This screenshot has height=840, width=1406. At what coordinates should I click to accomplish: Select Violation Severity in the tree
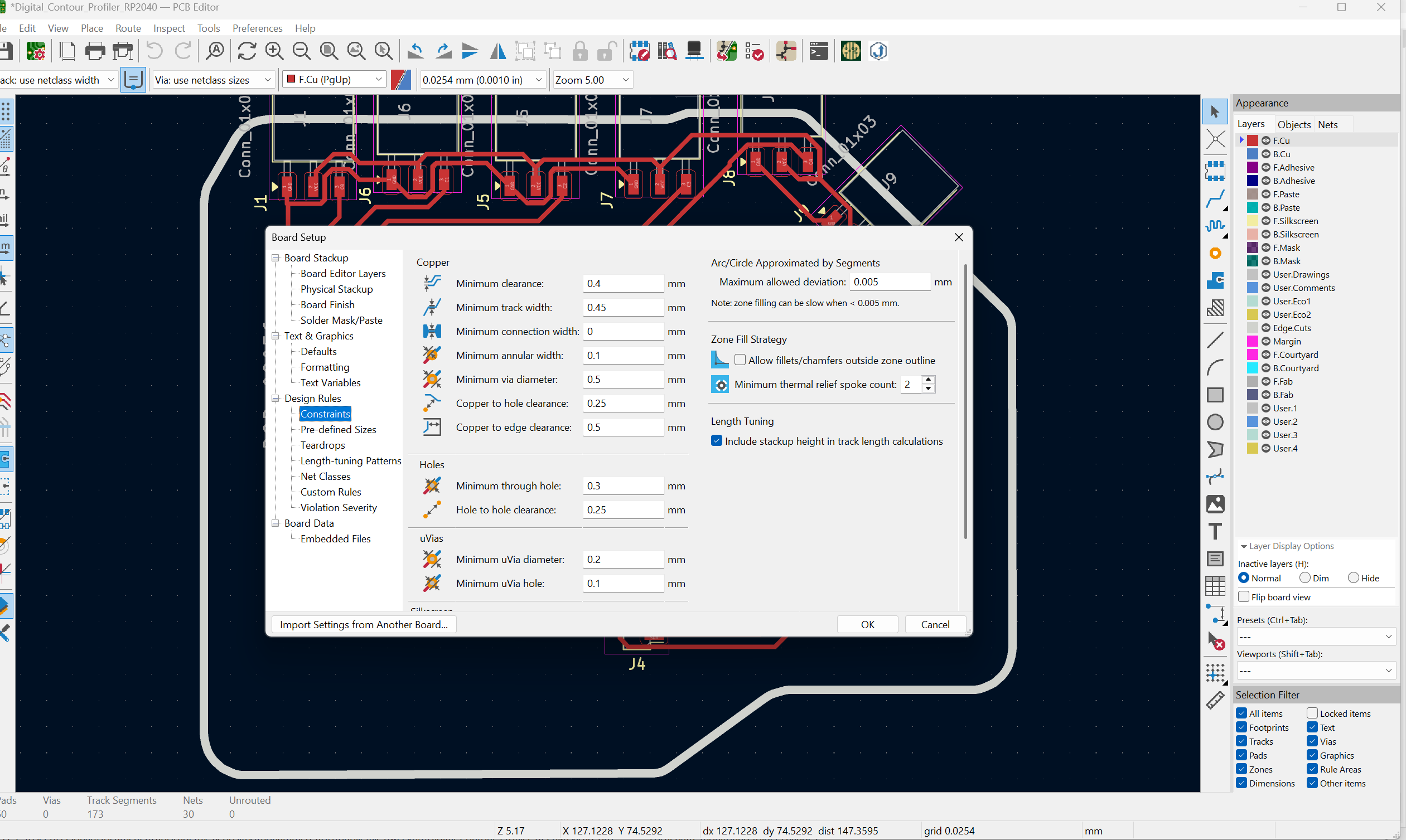tap(339, 508)
